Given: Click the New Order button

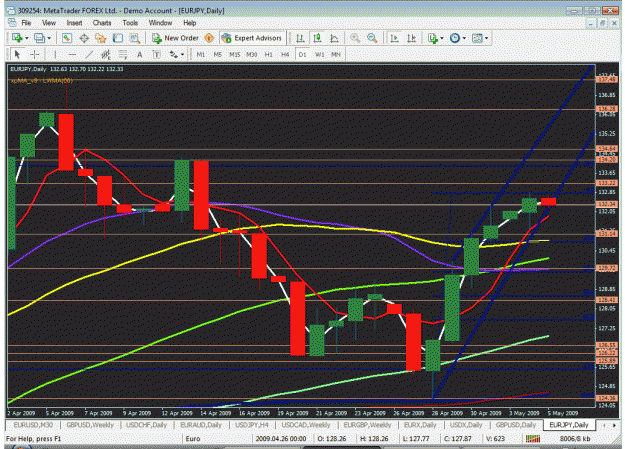Looking at the screenshot, I should tap(175, 38).
